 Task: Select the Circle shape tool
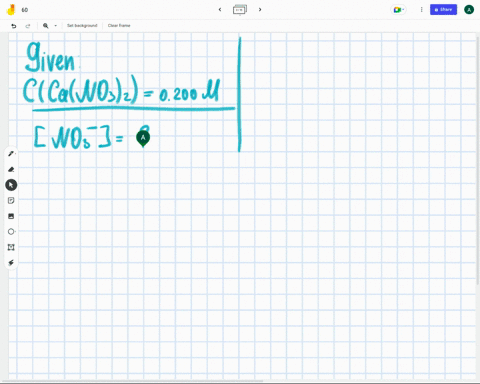(x=11, y=231)
